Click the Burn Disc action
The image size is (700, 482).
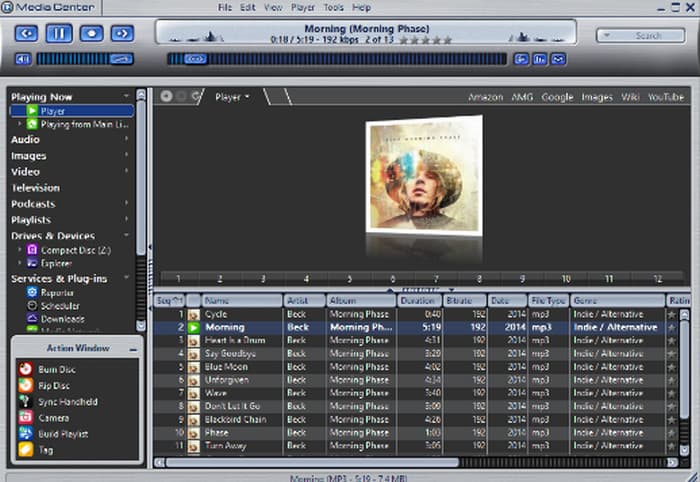[x=56, y=369]
